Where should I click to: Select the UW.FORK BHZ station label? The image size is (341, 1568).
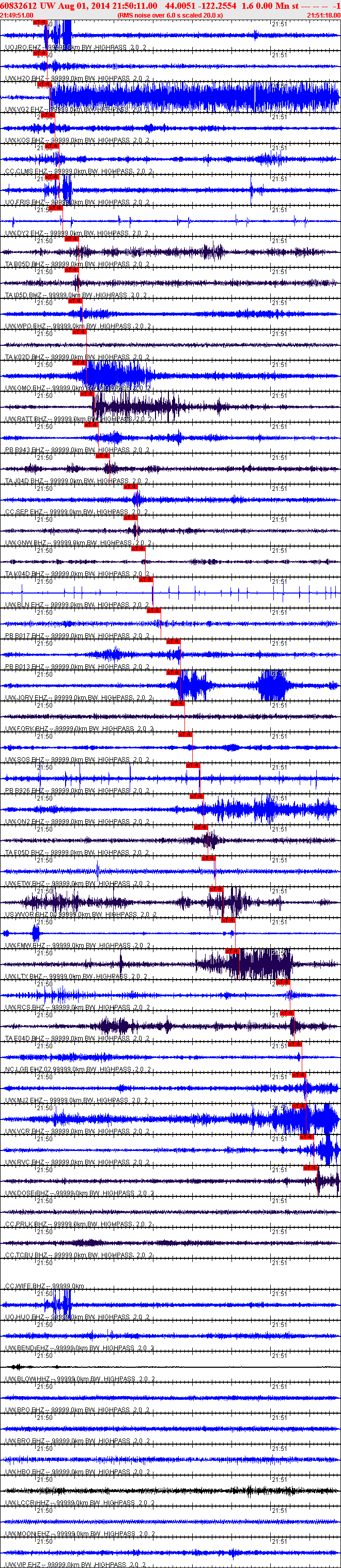coord(78,730)
